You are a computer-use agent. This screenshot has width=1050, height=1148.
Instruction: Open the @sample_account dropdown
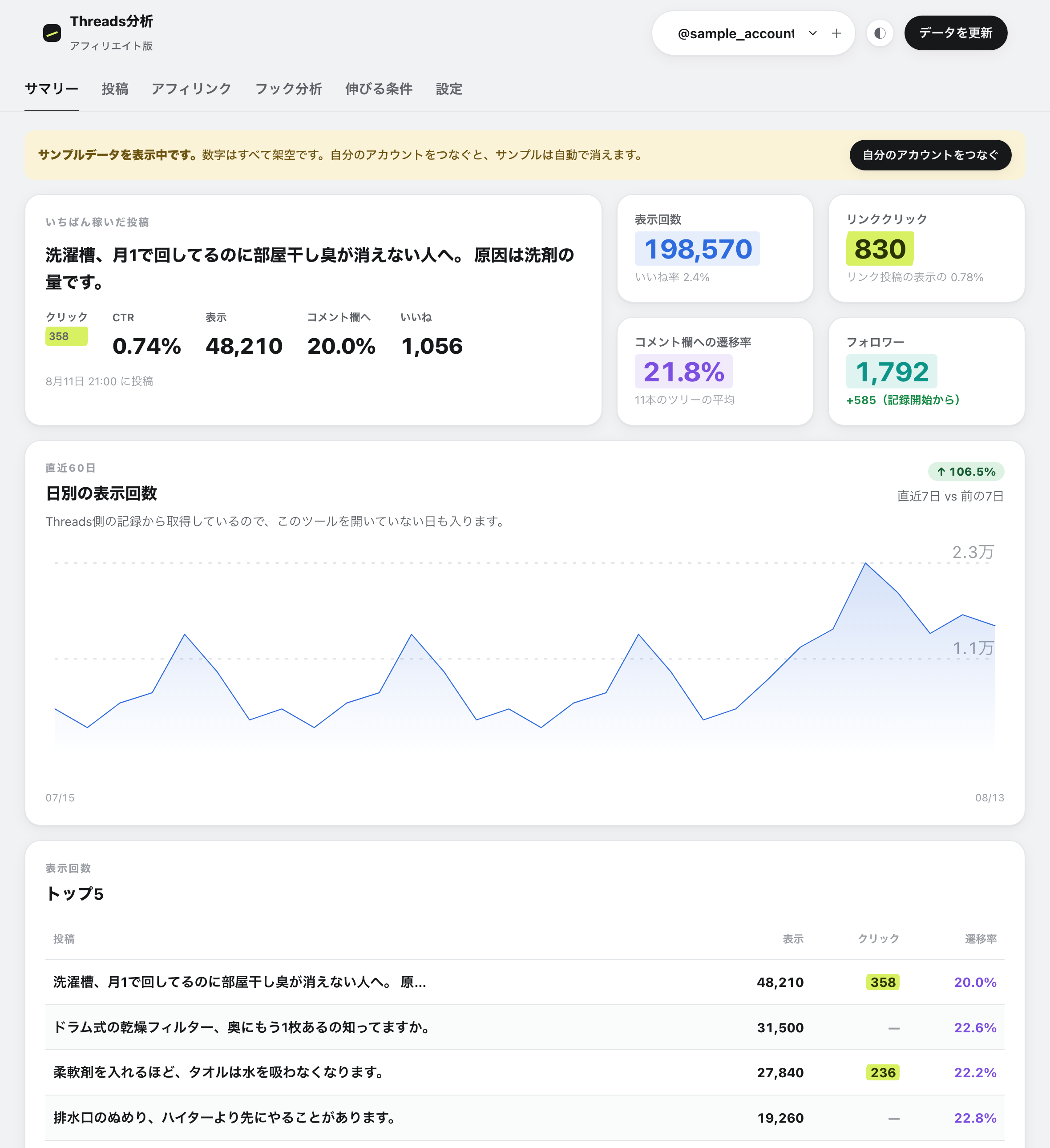pos(746,33)
